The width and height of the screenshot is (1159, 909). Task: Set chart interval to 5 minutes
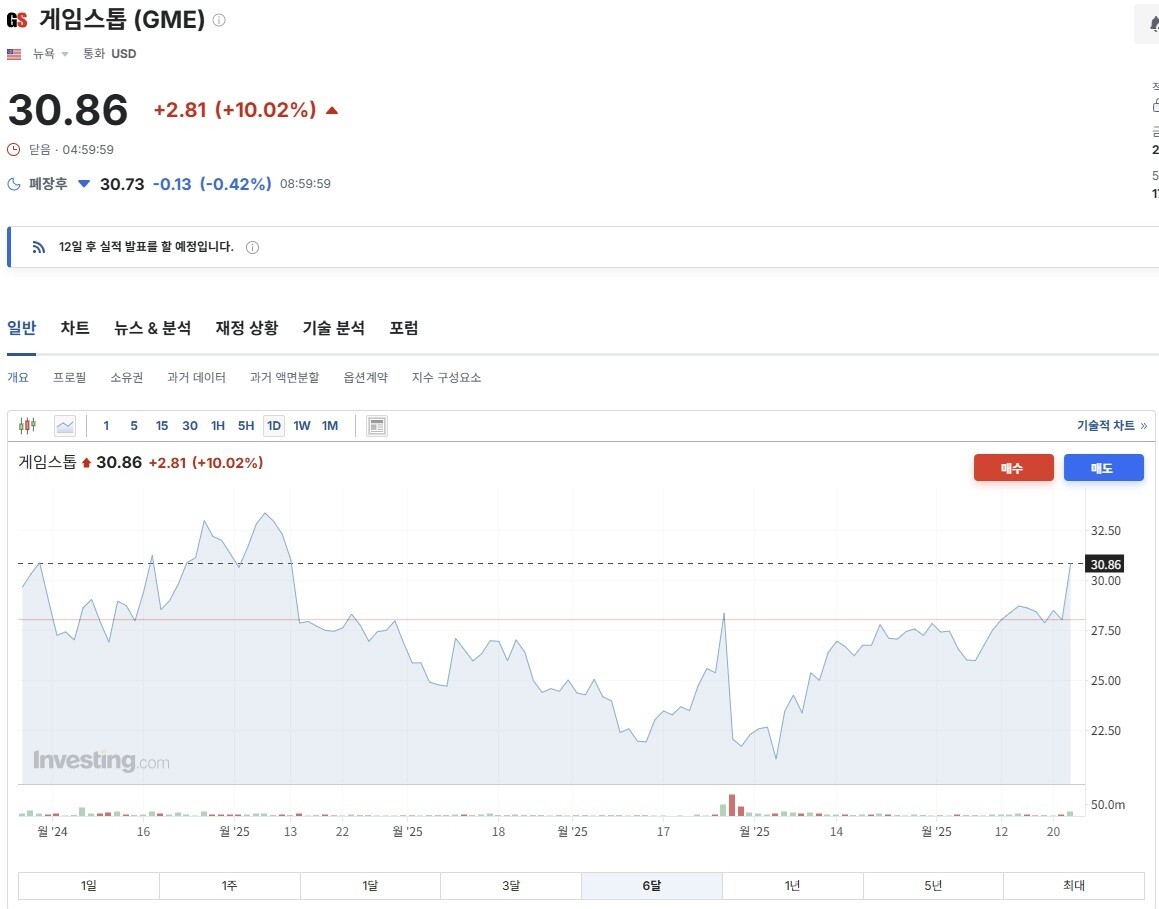point(134,426)
